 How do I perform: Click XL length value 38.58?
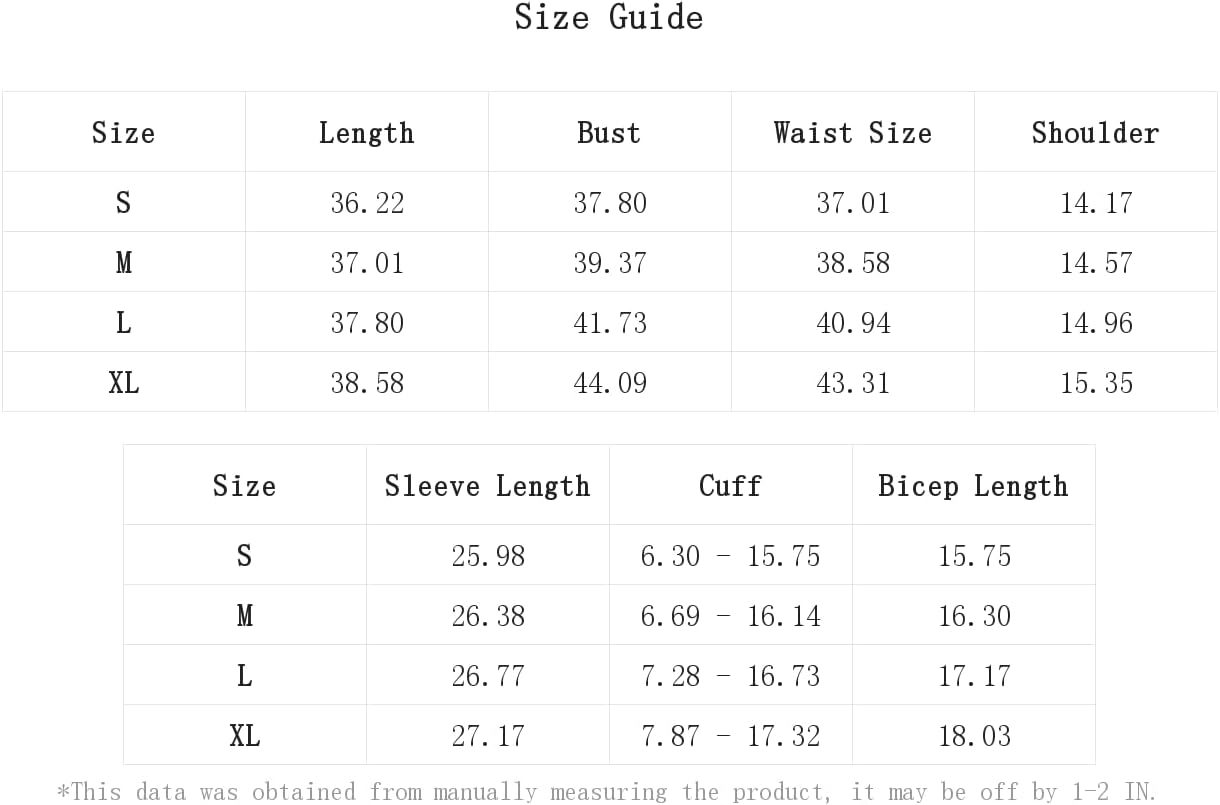click(367, 382)
